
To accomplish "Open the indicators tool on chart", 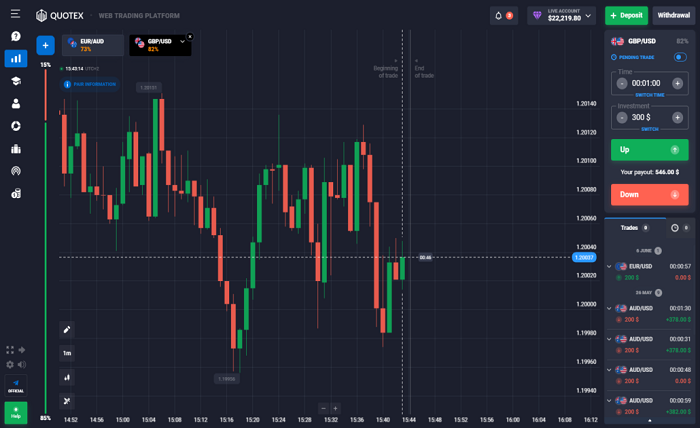I will [67, 401].
